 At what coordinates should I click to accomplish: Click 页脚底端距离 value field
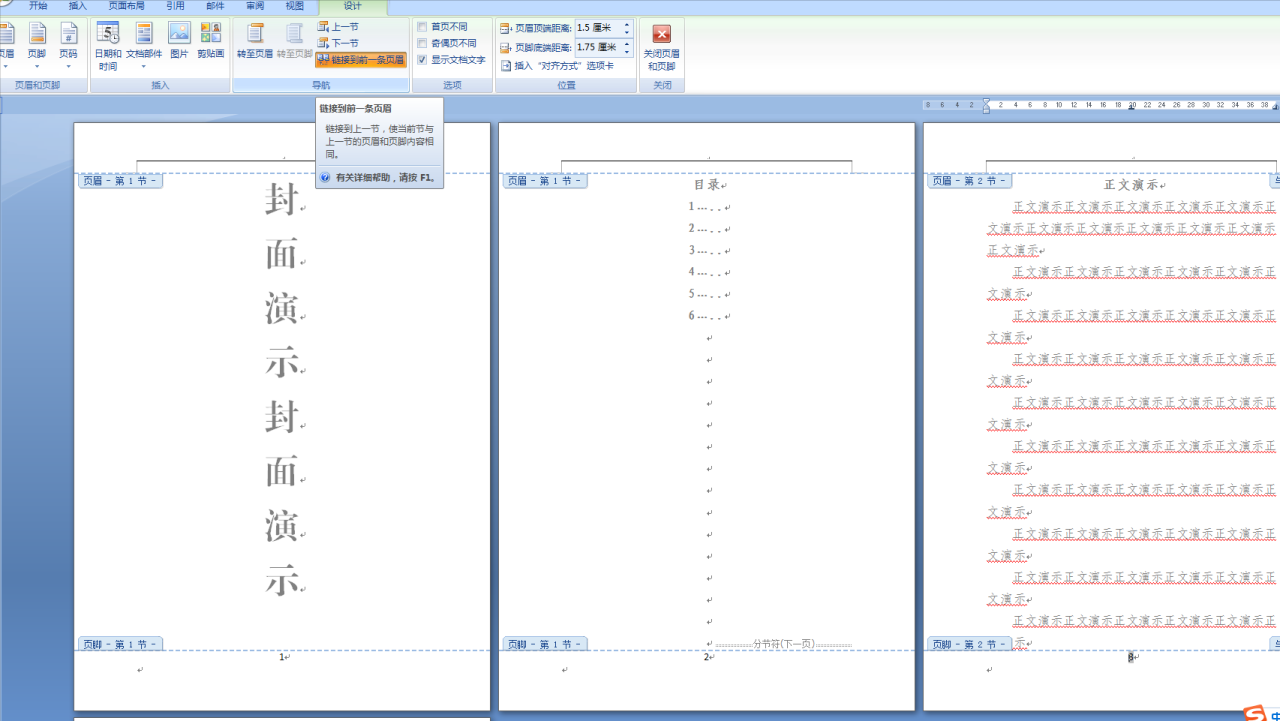(597, 47)
